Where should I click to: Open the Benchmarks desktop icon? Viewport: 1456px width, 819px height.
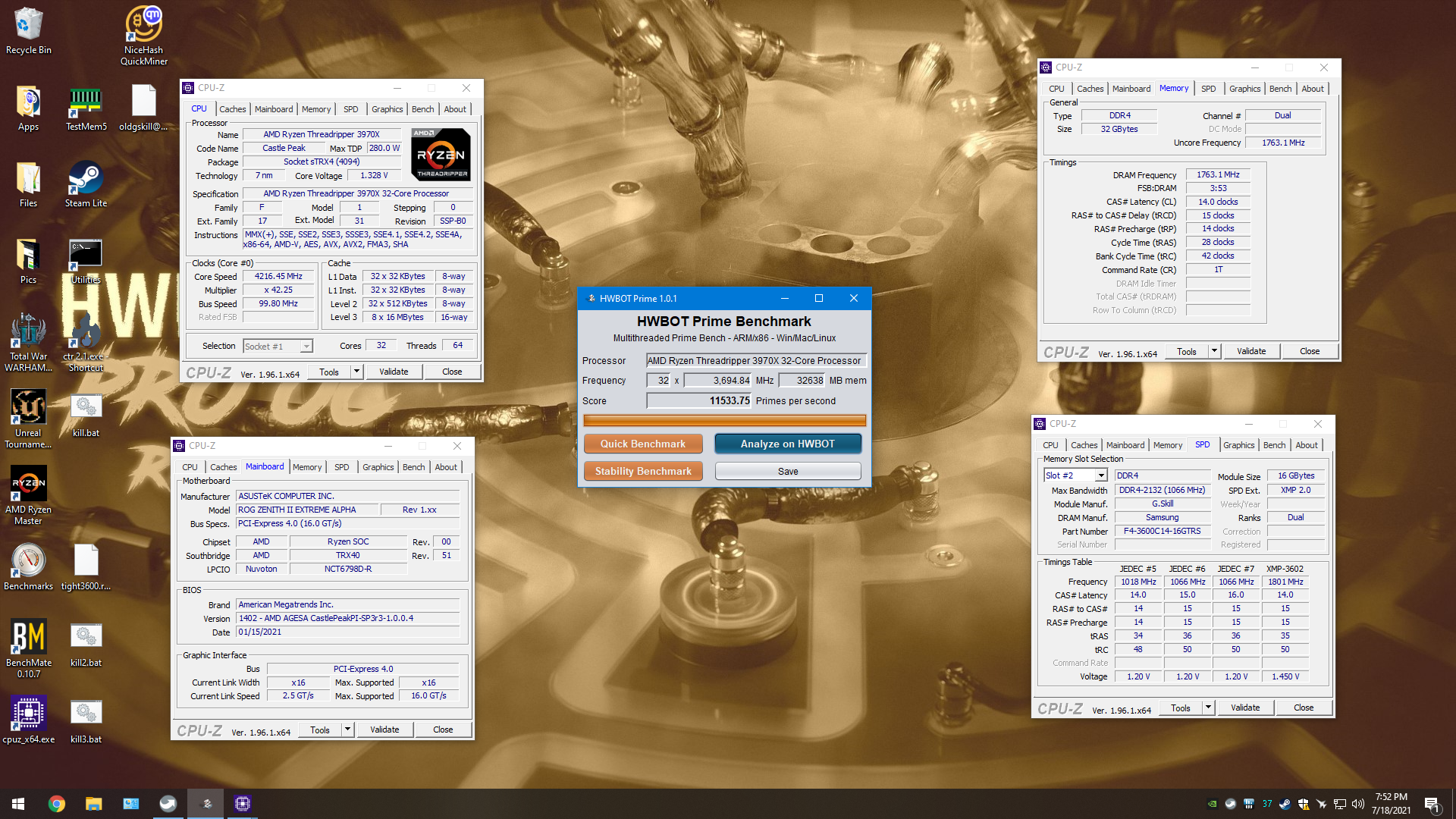coord(28,567)
